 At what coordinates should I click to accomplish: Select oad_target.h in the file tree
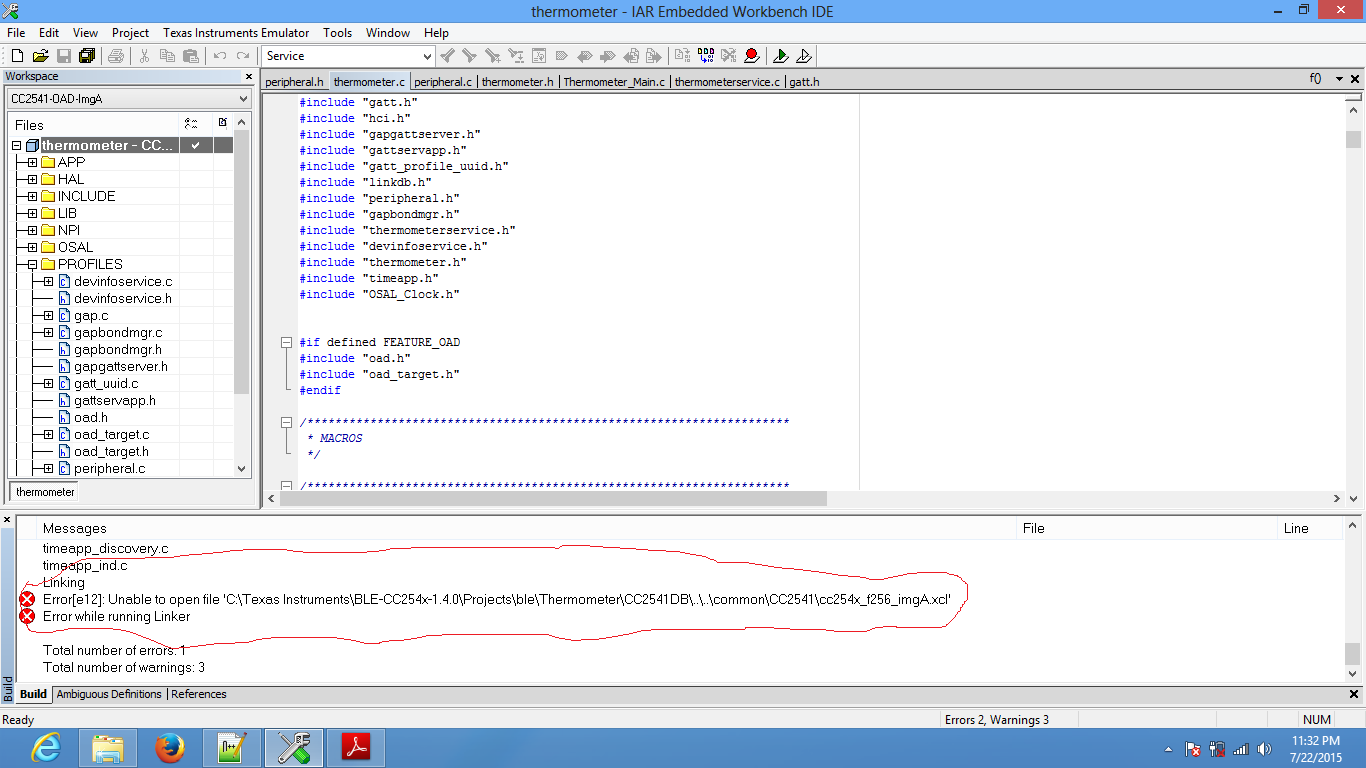pos(111,451)
